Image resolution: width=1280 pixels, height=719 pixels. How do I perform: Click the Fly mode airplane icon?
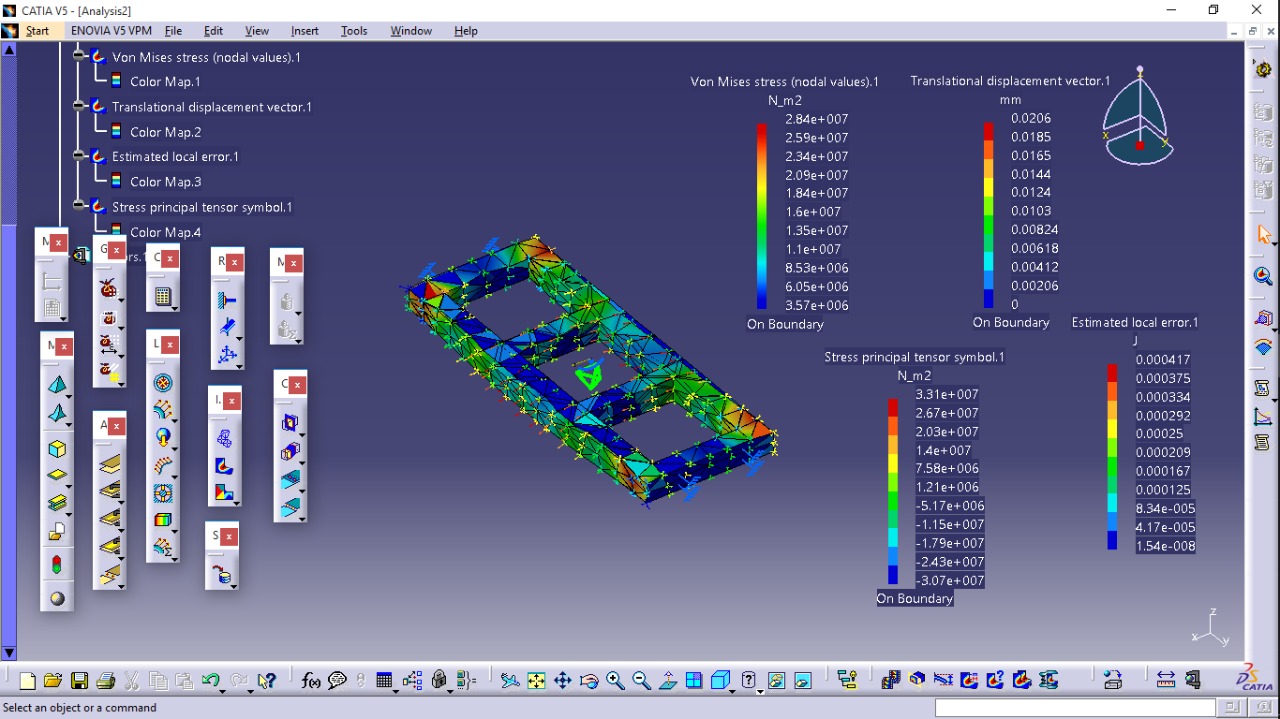(510, 681)
